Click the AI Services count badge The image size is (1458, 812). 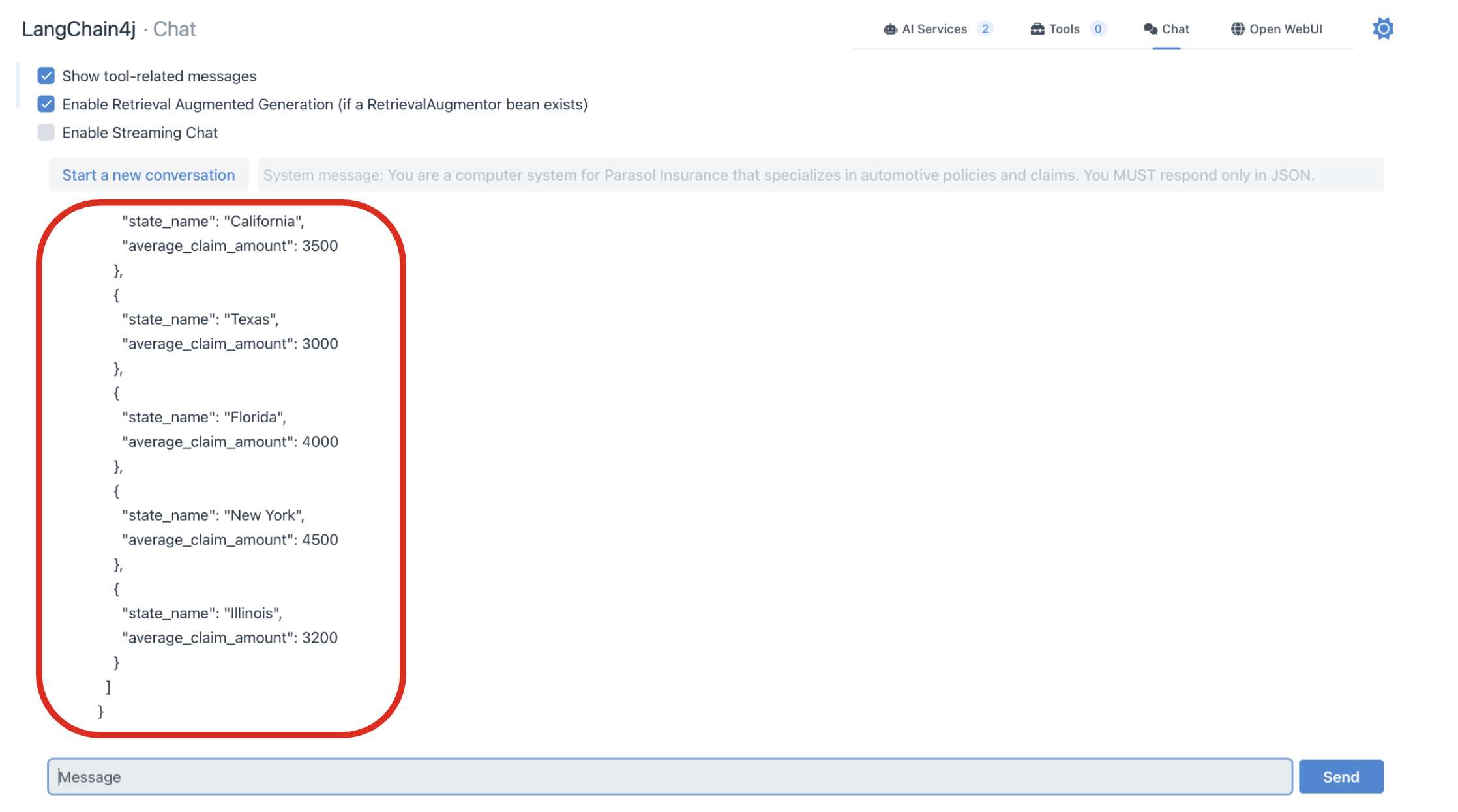pos(985,29)
